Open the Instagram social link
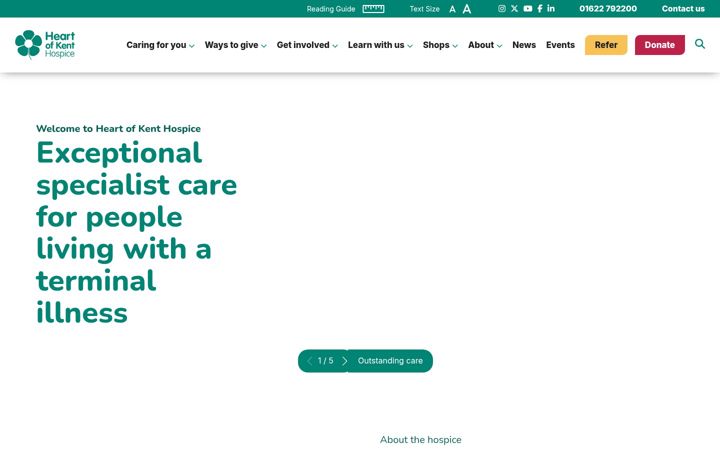The image size is (720, 450). [x=502, y=9]
